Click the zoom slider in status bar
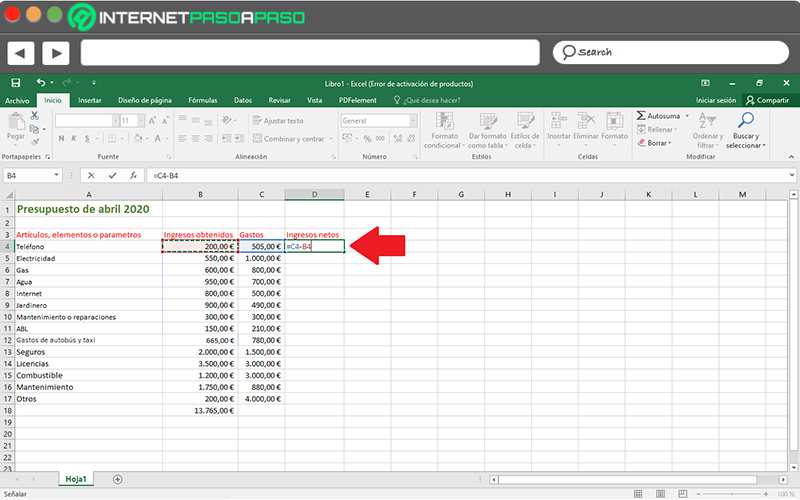This screenshot has height=500, width=800. [732, 494]
